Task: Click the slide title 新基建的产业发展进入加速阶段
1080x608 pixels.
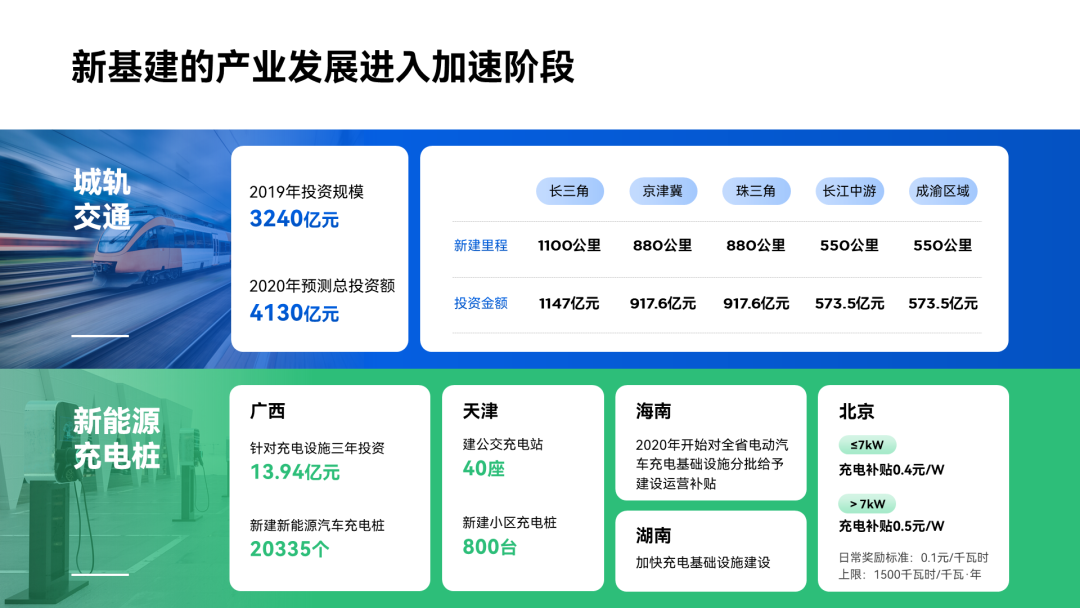Action: click(323, 67)
